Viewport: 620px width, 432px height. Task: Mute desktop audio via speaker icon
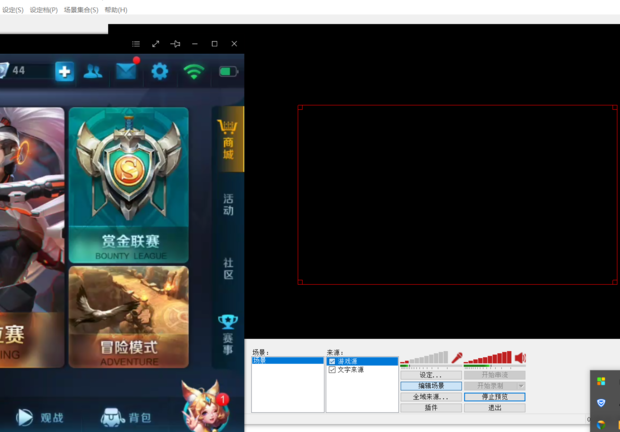point(520,358)
